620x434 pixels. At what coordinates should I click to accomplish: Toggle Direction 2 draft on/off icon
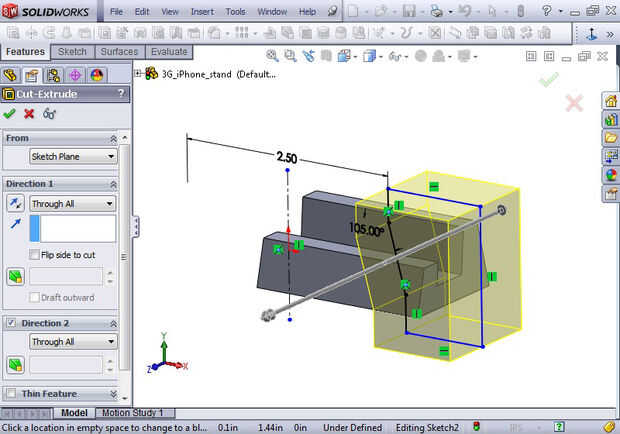pyautogui.click(x=15, y=365)
